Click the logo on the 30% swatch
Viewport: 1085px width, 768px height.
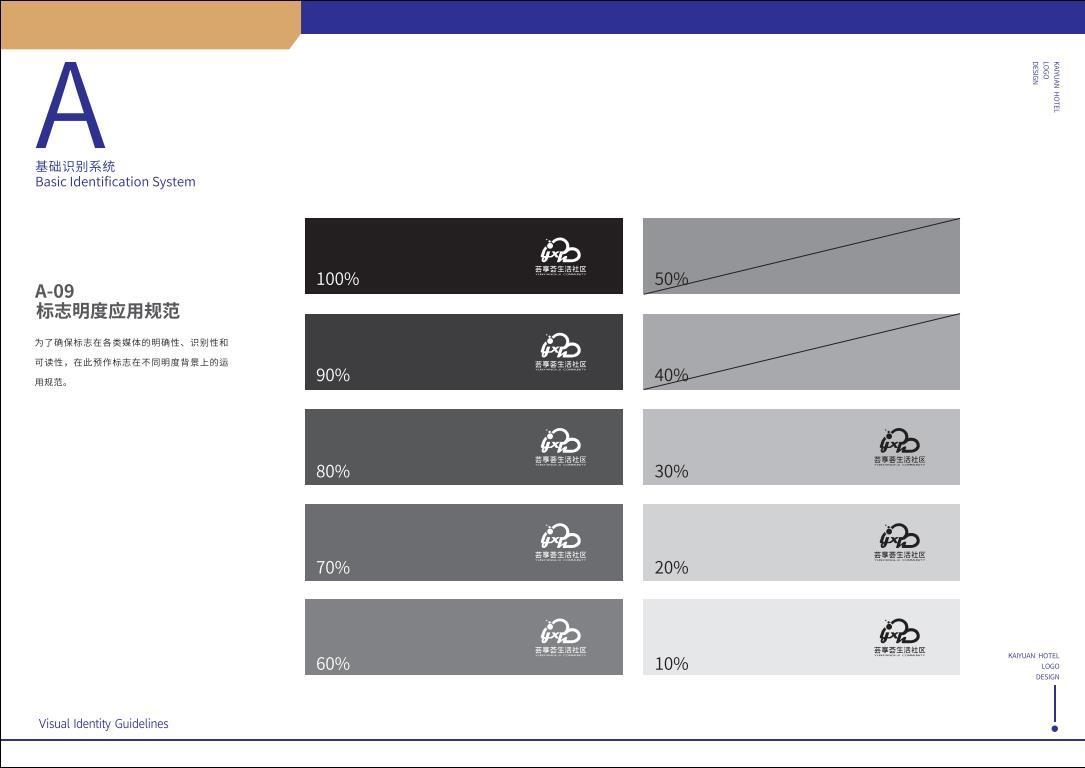(x=900, y=448)
